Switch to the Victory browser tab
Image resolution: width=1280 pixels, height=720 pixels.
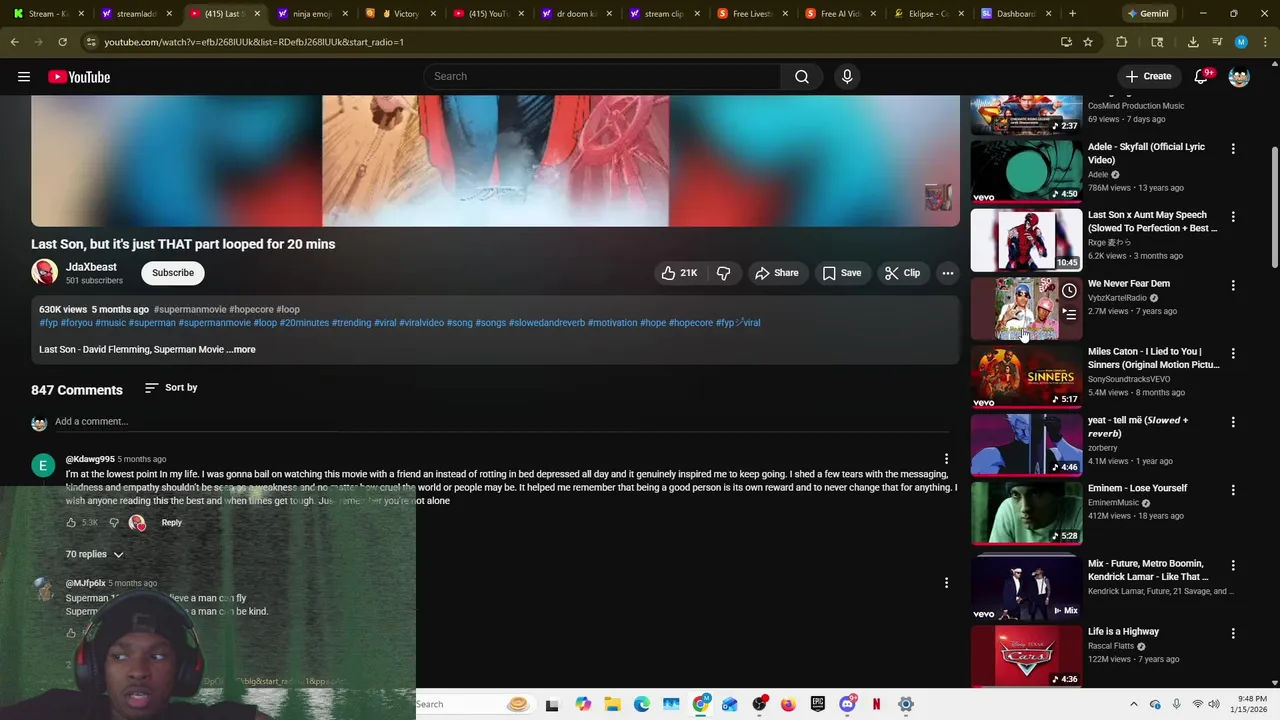(400, 14)
